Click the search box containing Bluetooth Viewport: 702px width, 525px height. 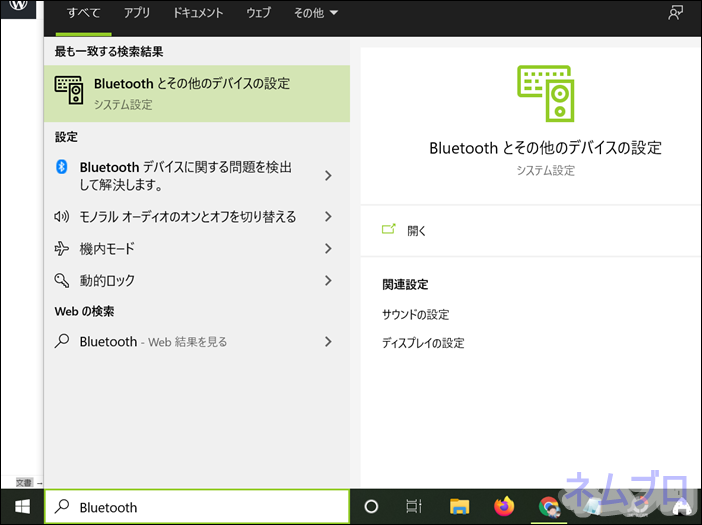[x=200, y=507]
